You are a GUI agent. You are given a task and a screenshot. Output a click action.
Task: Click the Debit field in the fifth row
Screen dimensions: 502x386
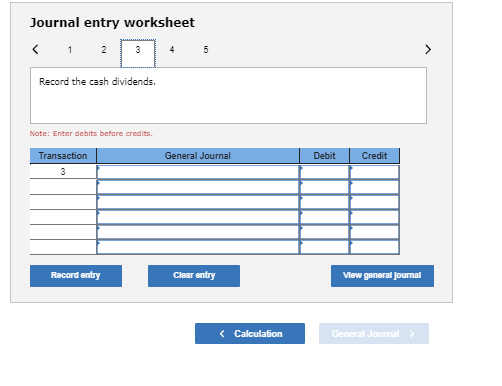(324, 232)
